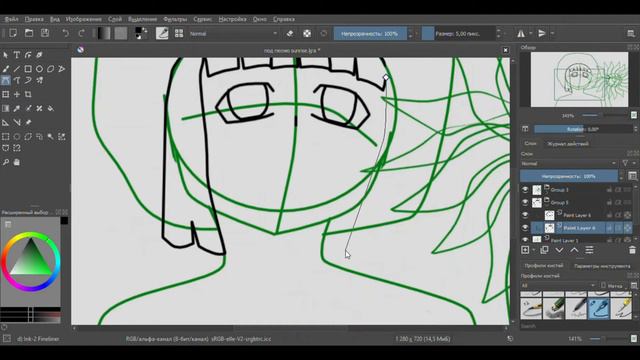Select the Polygon shape tool
This screenshot has width=640, height=360.
click(x=51, y=69)
